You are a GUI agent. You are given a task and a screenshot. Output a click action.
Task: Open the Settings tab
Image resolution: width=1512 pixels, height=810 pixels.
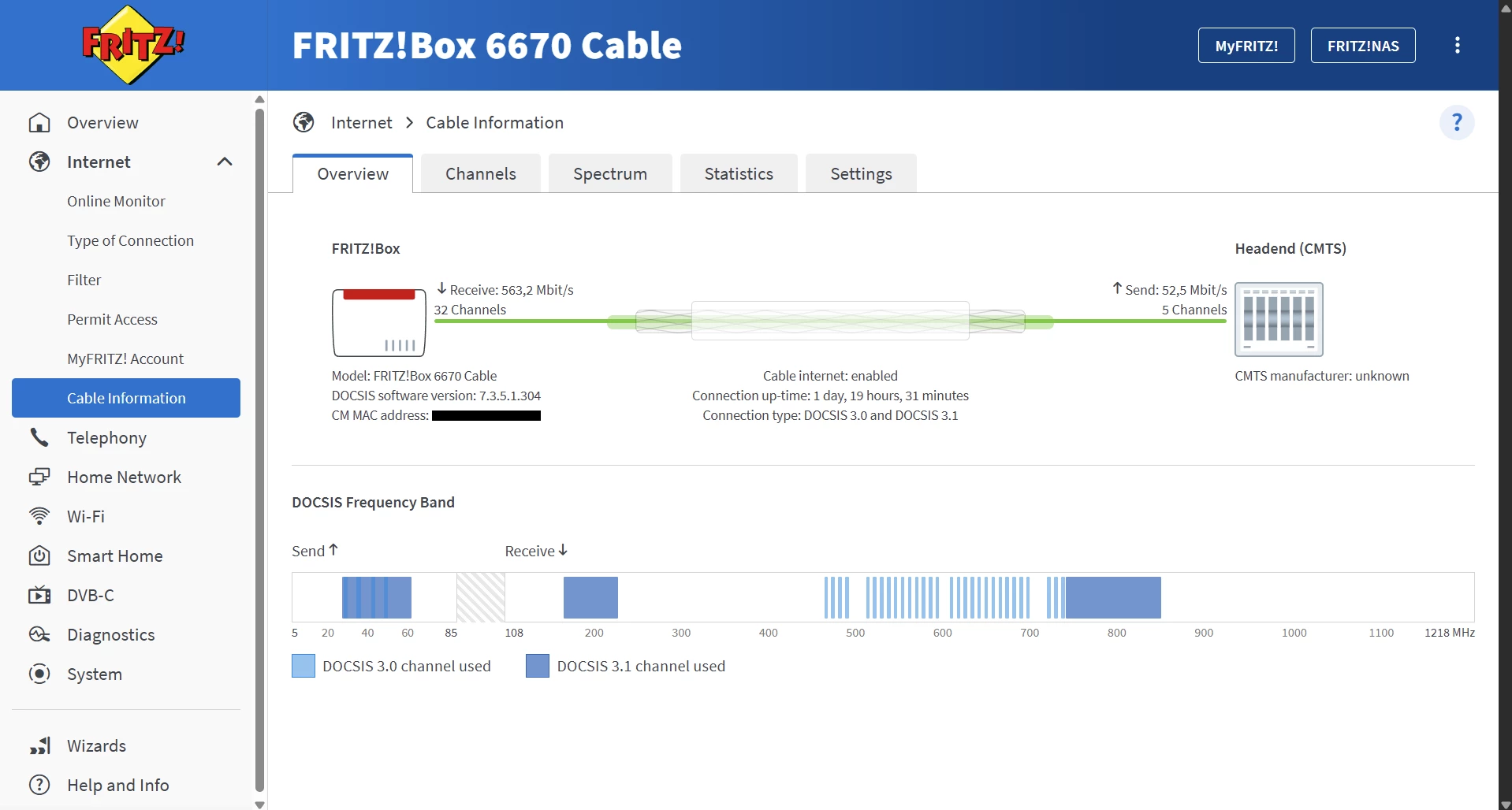point(861,173)
